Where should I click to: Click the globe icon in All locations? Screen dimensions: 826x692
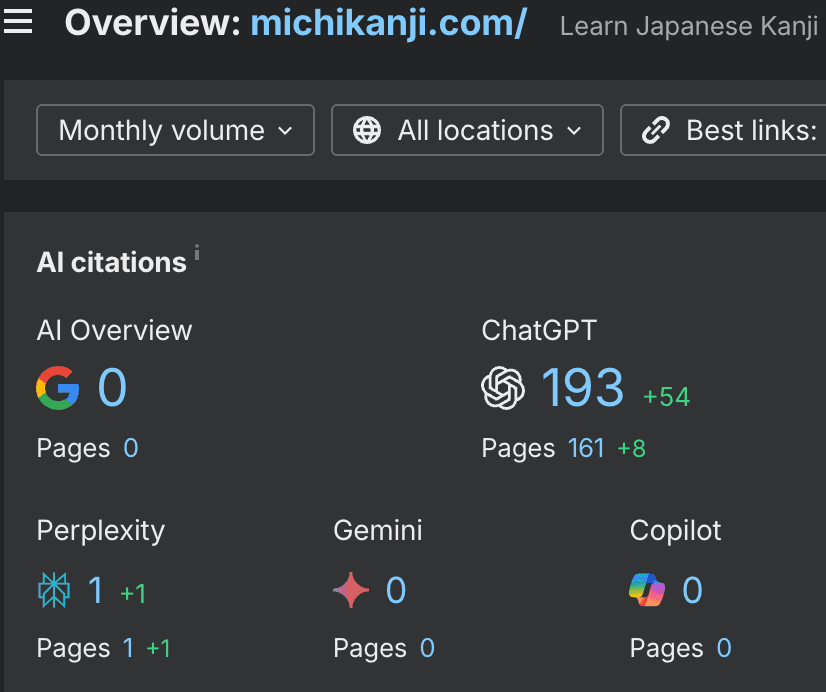(367, 130)
